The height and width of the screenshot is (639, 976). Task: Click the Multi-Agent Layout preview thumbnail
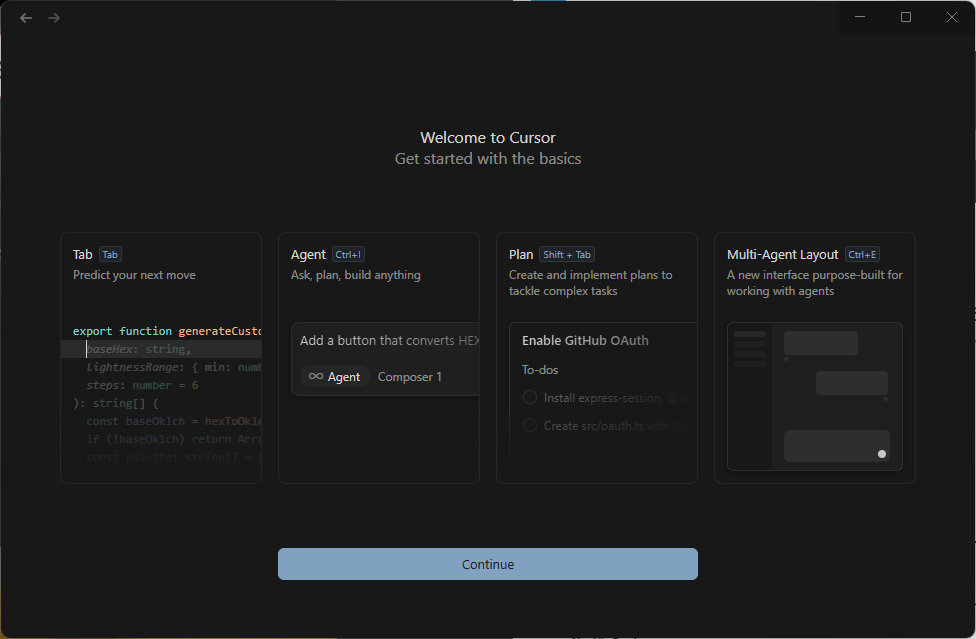point(814,396)
